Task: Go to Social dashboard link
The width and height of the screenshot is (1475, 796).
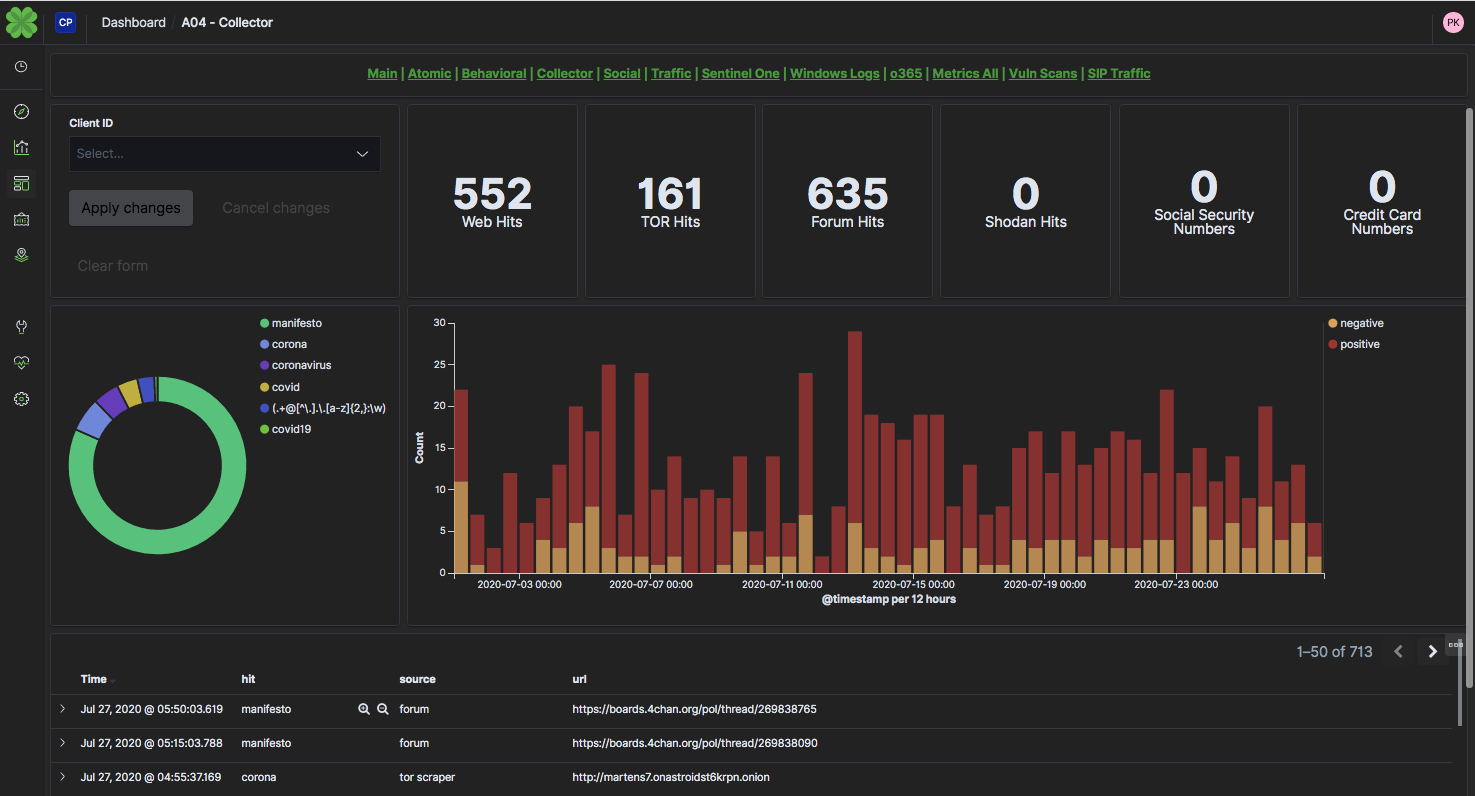Action: click(622, 73)
